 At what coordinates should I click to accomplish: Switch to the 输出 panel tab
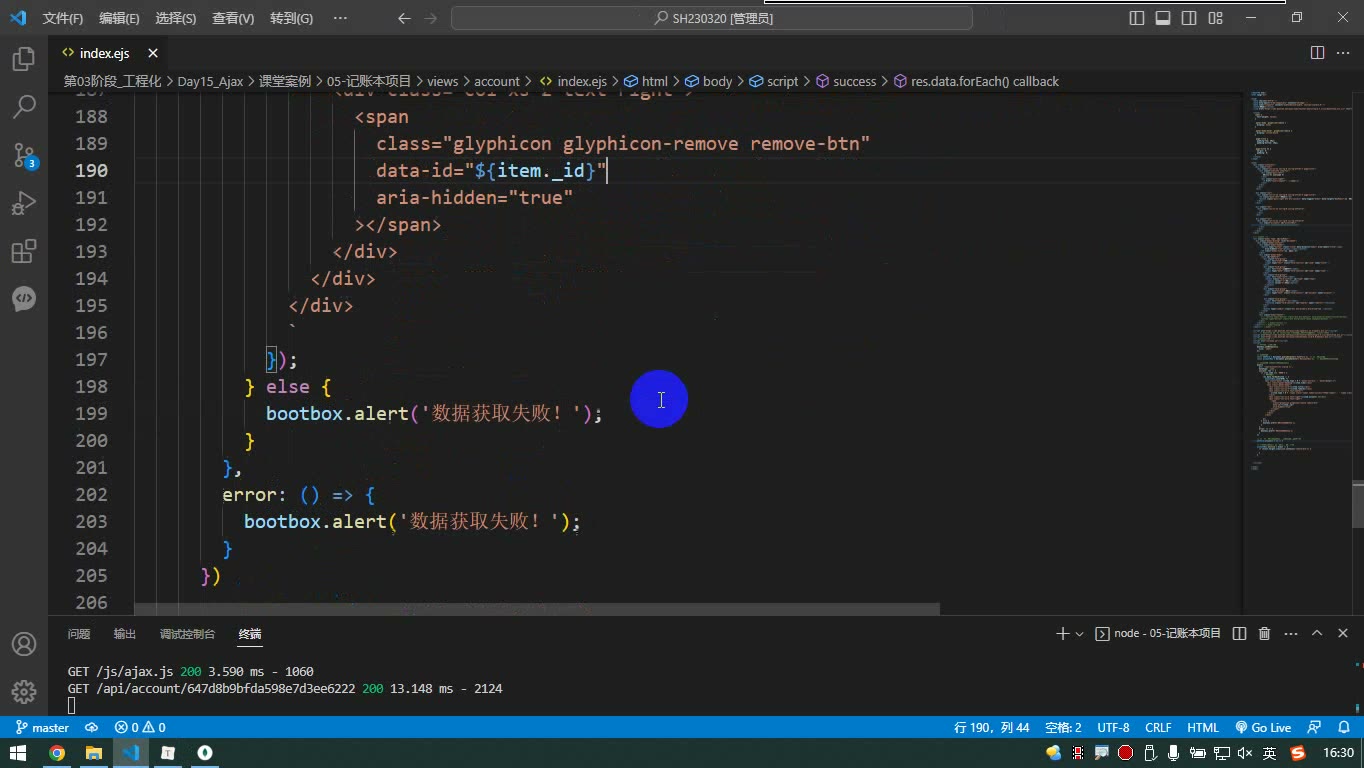click(125, 634)
